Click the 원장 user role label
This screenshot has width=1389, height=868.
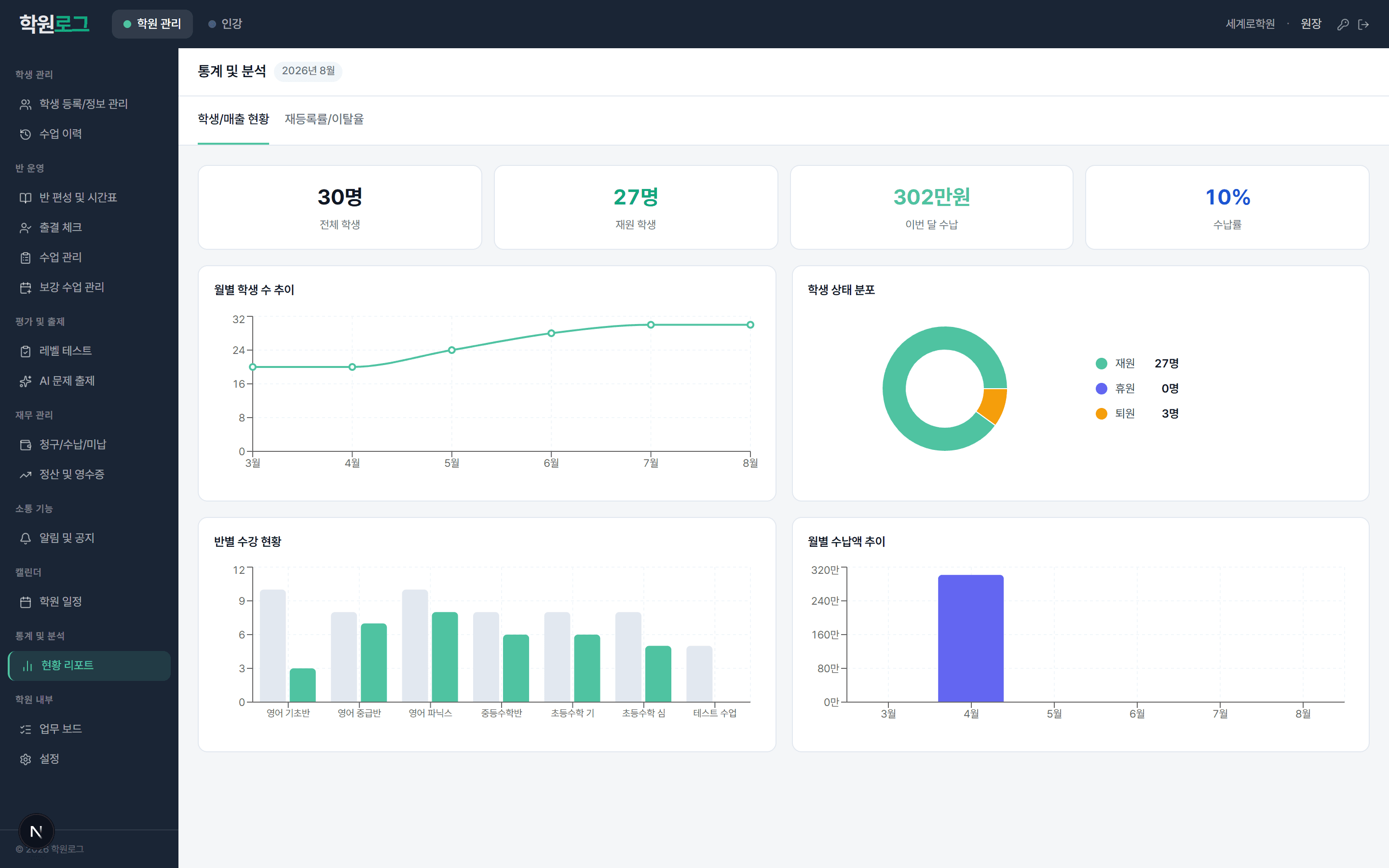coord(1311,24)
